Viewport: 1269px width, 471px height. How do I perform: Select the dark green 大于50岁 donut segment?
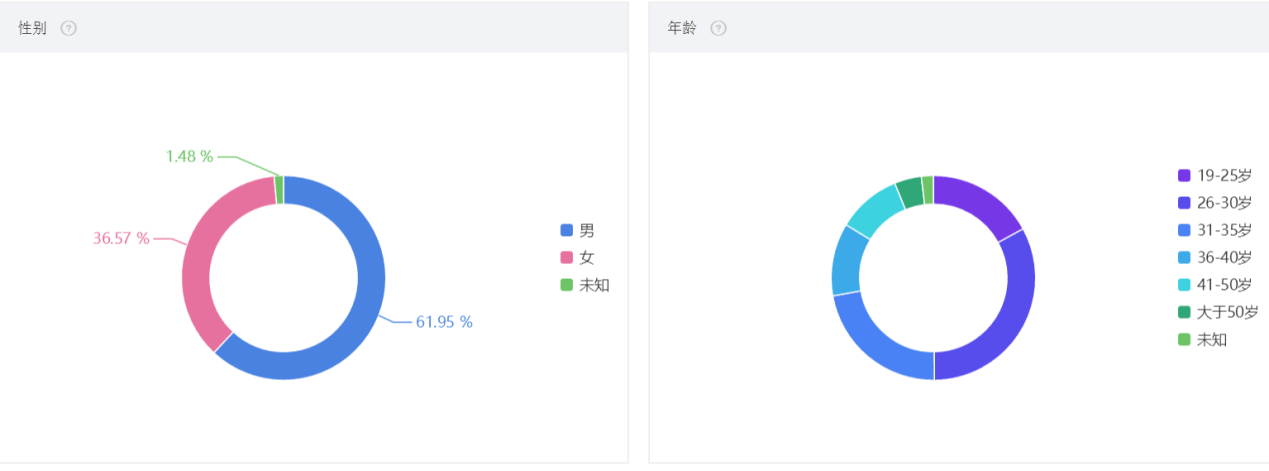[x=910, y=192]
